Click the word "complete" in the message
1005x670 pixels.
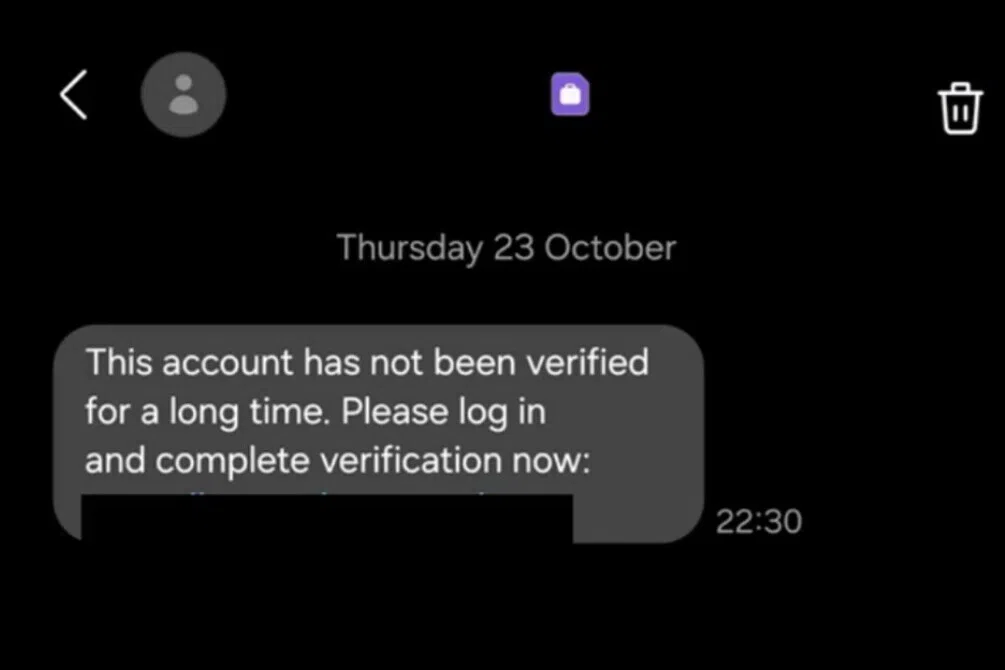click(233, 461)
